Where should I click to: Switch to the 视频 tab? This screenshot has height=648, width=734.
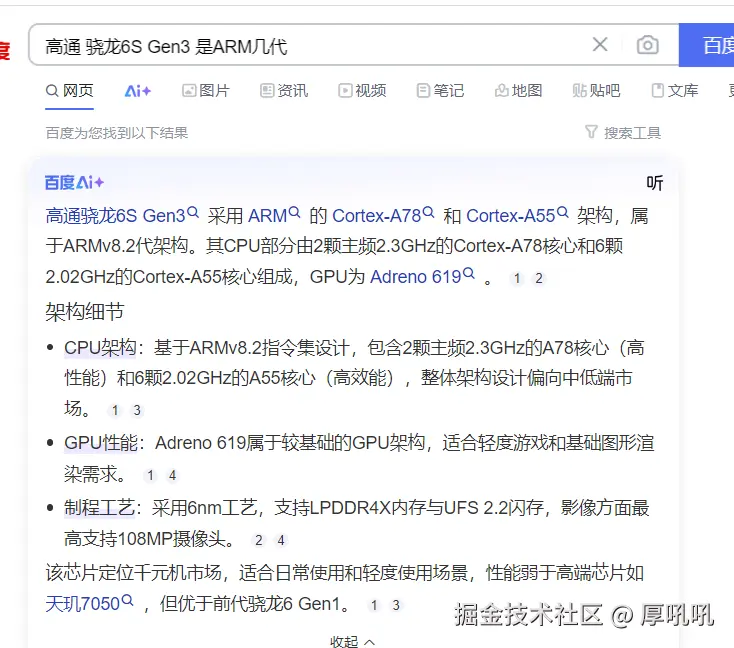pos(362,90)
